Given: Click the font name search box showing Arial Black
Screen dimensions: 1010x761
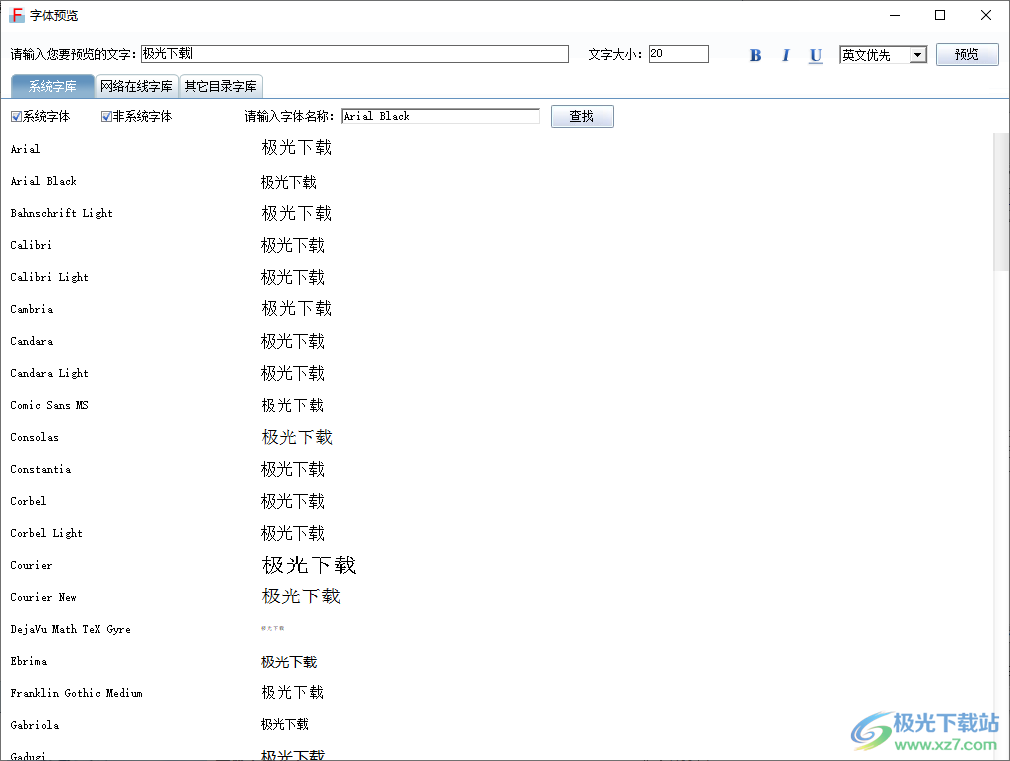Looking at the screenshot, I should pos(440,116).
